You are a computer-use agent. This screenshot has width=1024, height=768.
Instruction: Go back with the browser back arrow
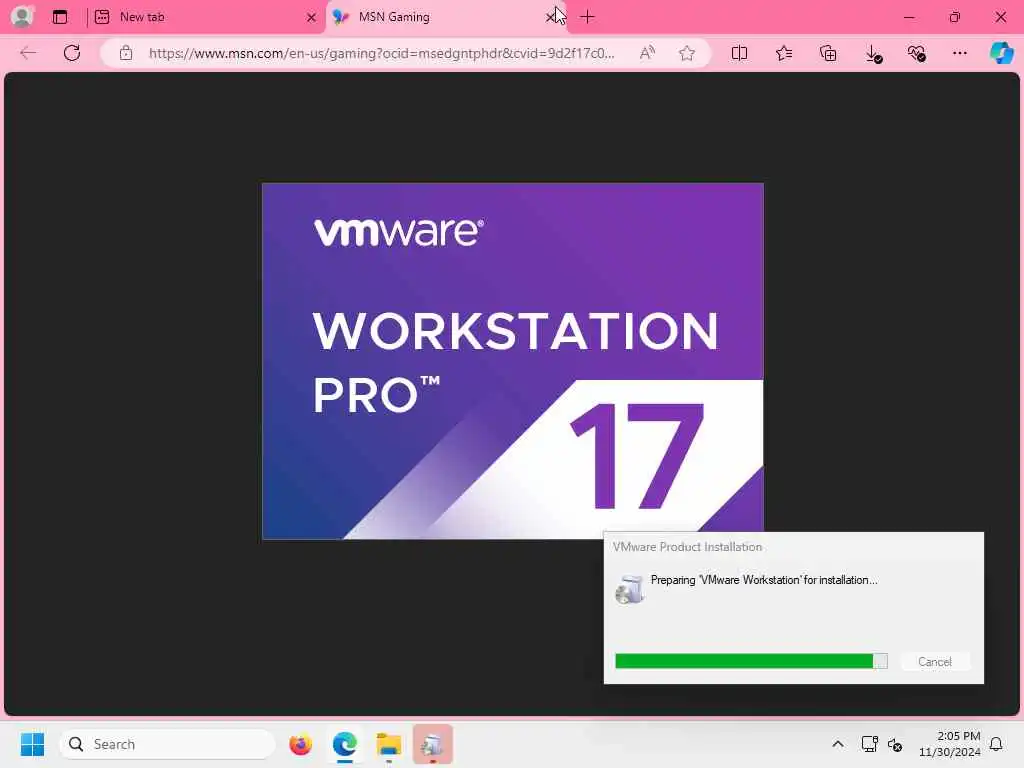point(28,53)
